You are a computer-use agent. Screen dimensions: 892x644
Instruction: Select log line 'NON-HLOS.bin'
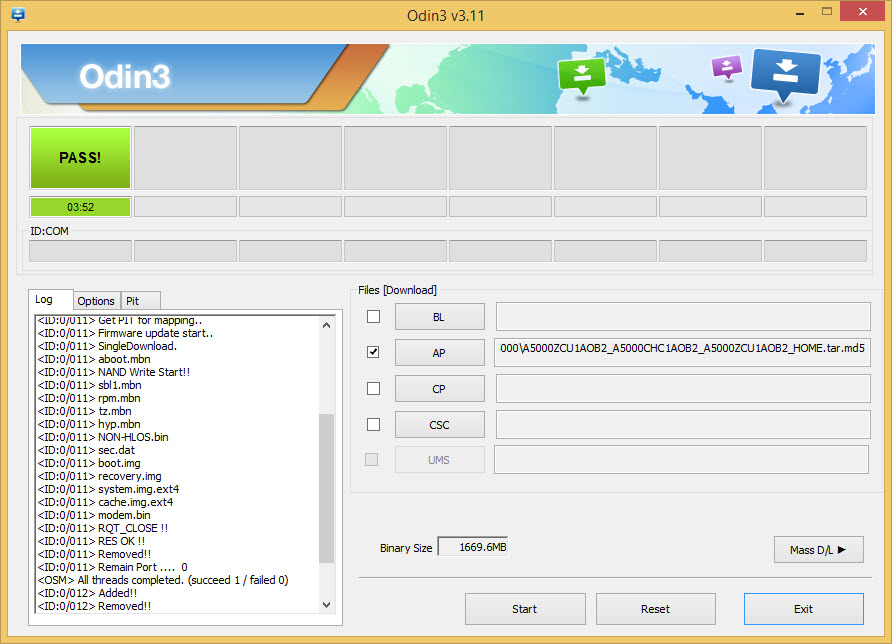[x=103, y=437]
